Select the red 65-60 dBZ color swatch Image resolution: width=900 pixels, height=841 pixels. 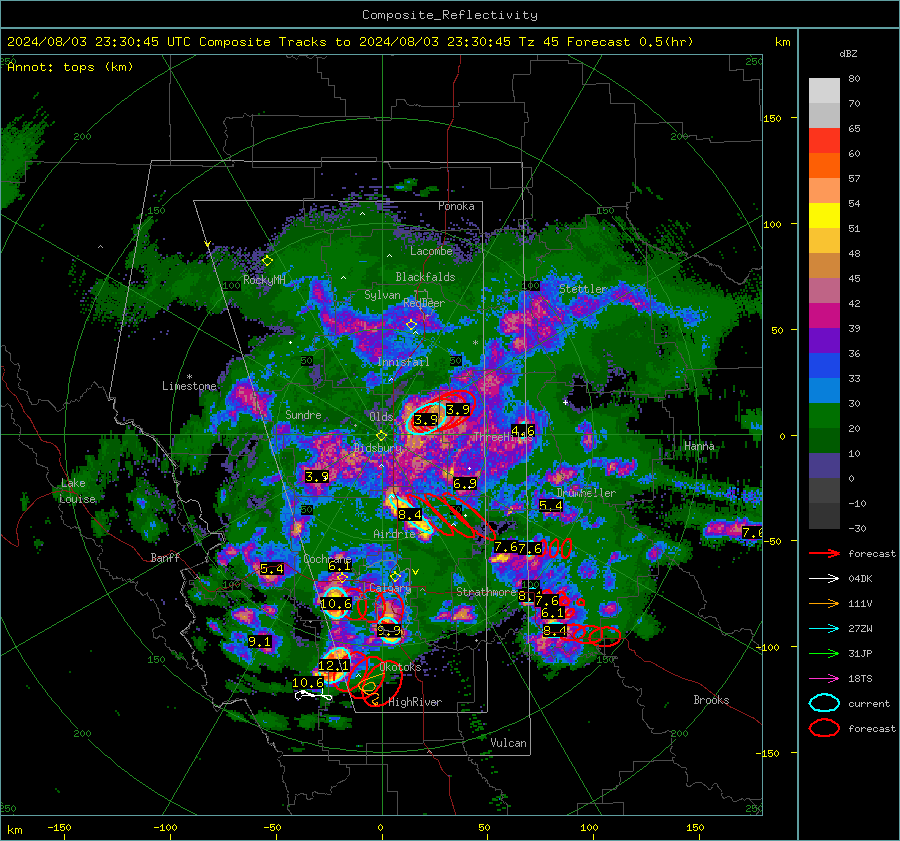click(824, 141)
